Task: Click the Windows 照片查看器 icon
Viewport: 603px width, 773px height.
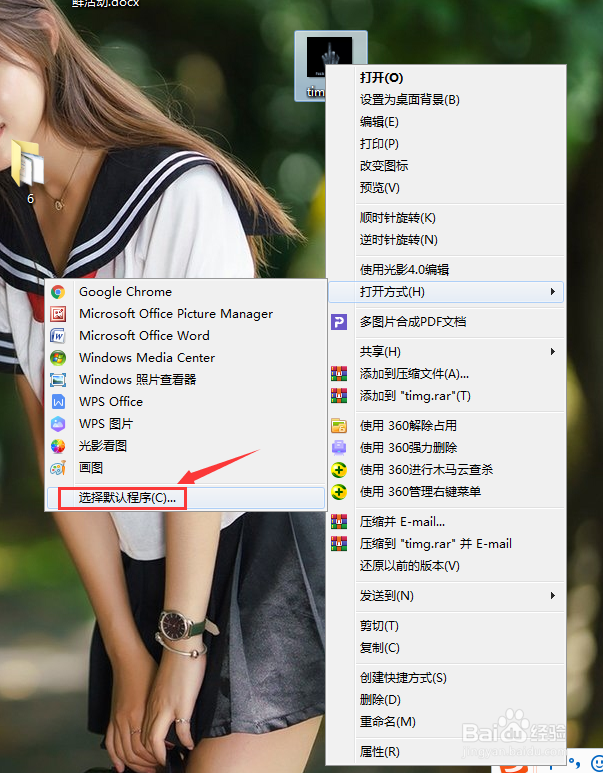Action: tap(58, 380)
